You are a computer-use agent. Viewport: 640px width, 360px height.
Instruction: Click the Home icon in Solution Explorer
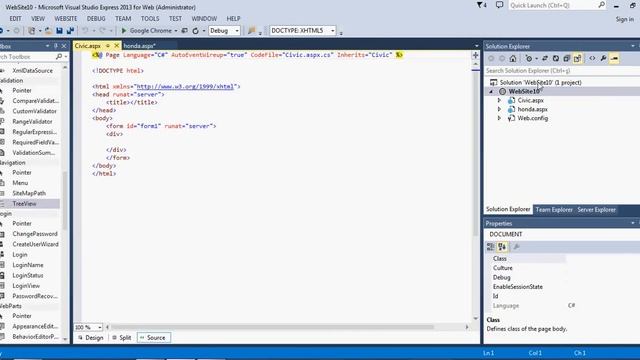[x=513, y=58]
